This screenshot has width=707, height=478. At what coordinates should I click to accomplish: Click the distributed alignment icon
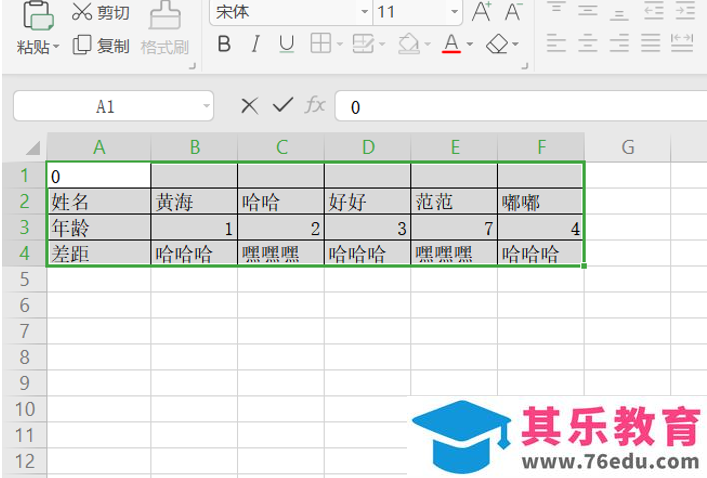pos(682,43)
